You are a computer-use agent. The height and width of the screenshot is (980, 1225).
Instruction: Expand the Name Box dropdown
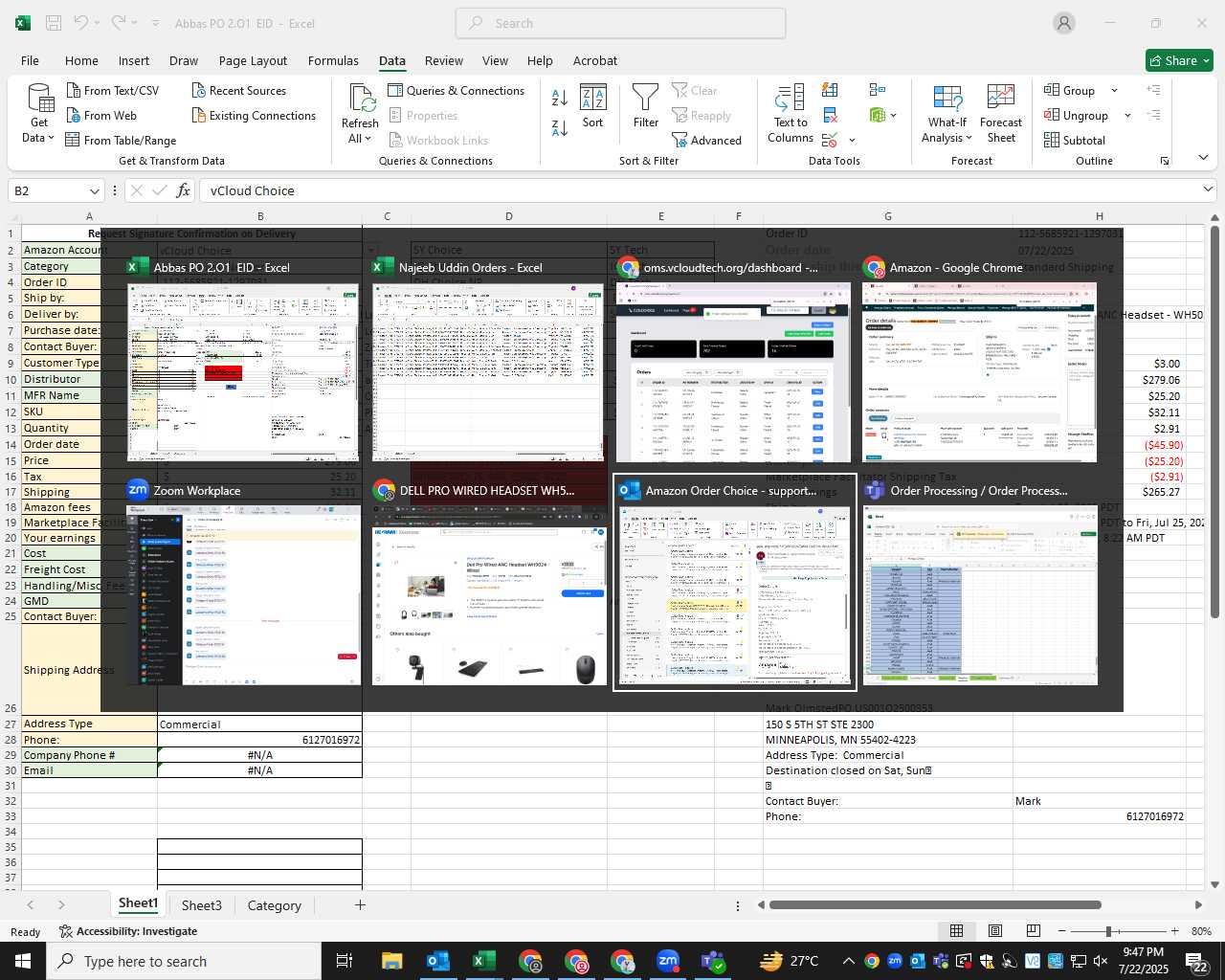point(94,190)
